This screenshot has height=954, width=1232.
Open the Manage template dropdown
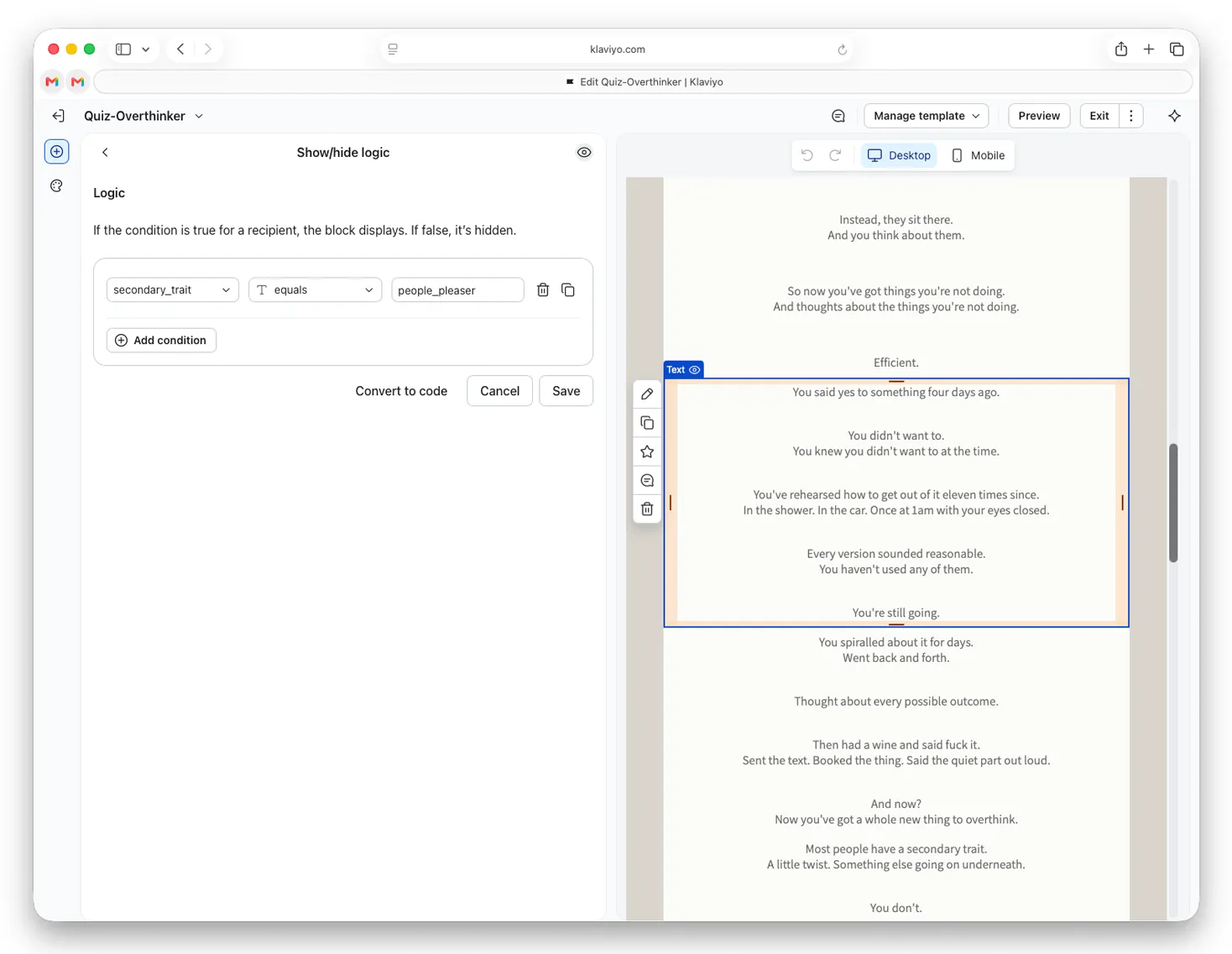tap(926, 116)
